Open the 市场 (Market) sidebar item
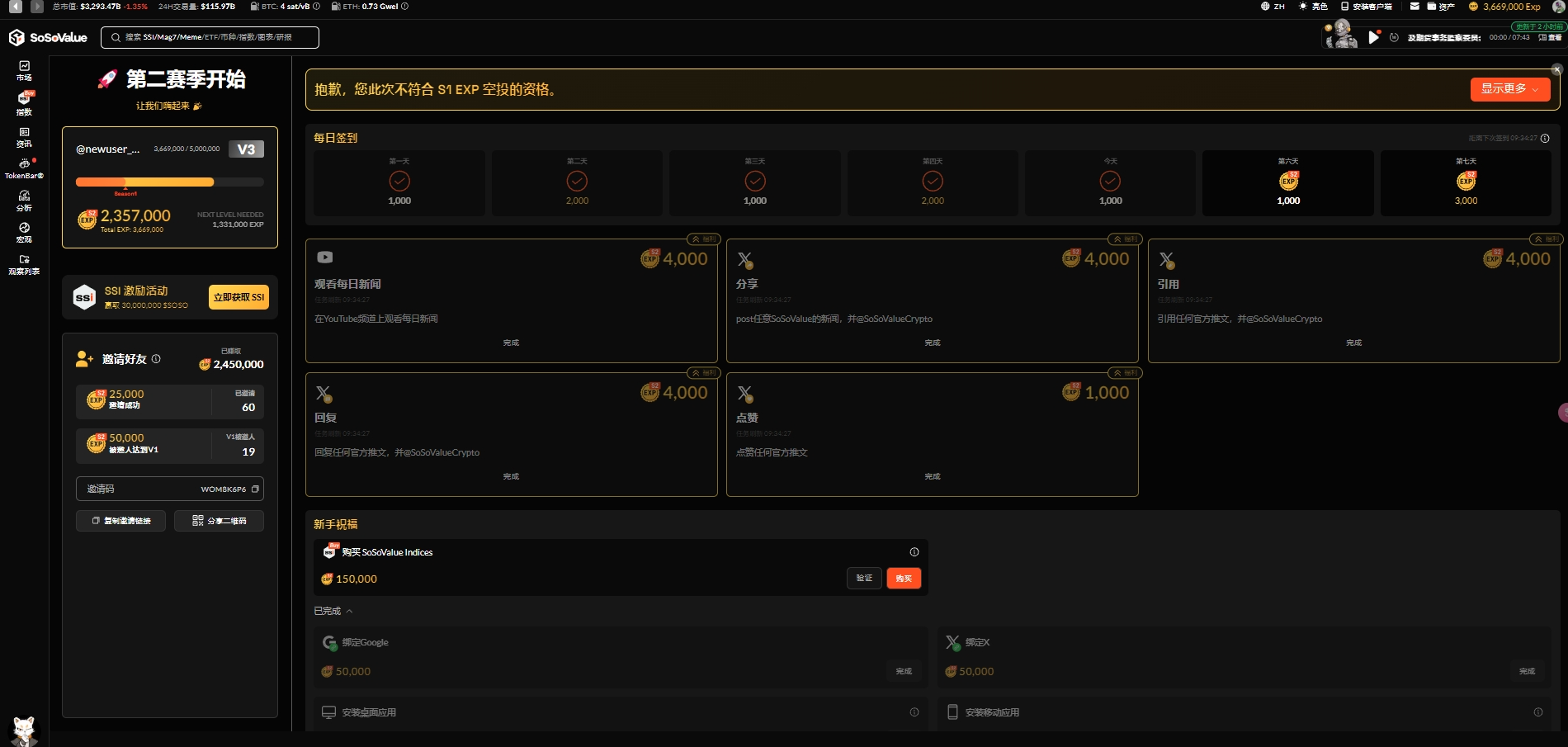 24,71
